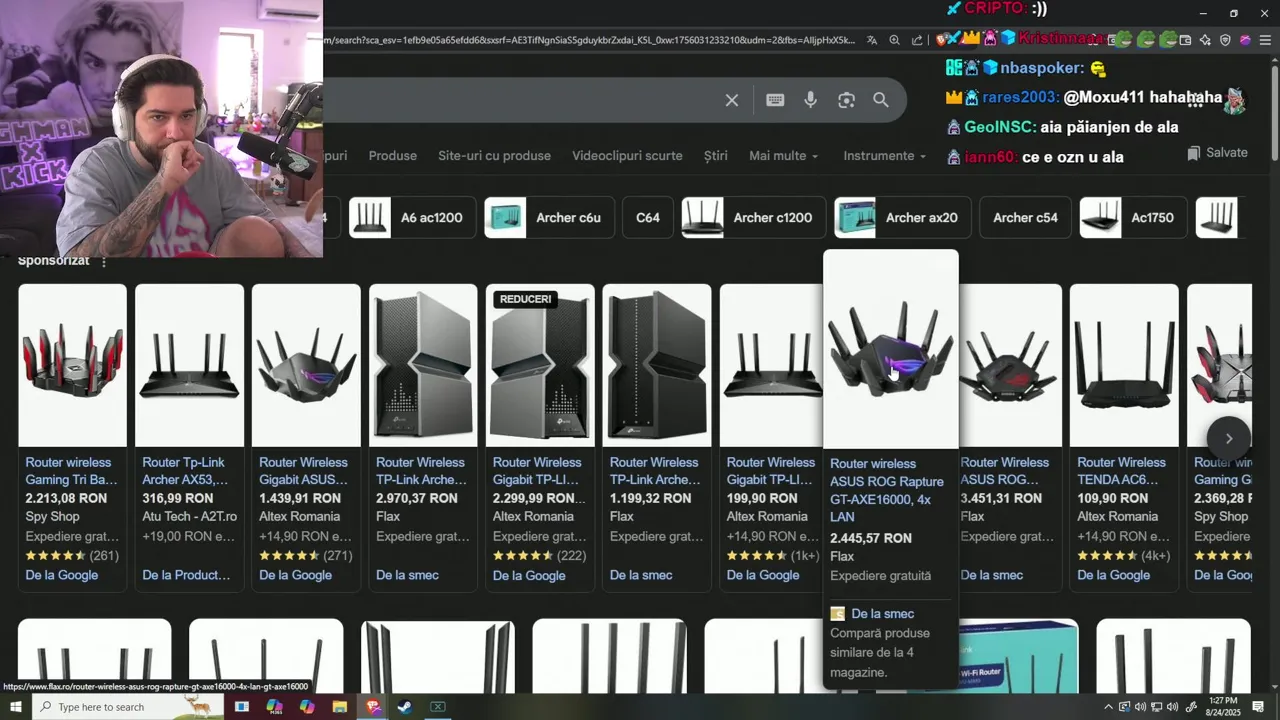This screenshot has height=720, width=1280.
Task: Click the red Tri-Band gaming router image
Action: click(72, 365)
